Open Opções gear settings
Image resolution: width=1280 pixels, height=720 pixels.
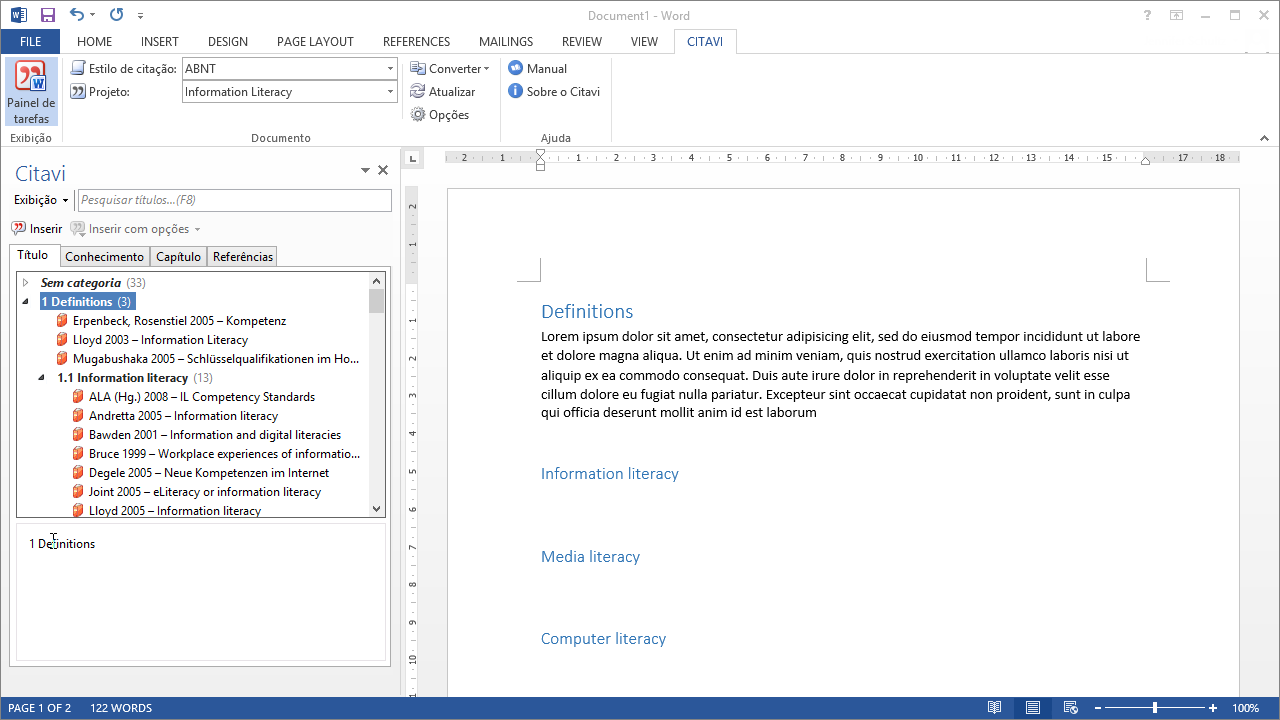tap(440, 115)
